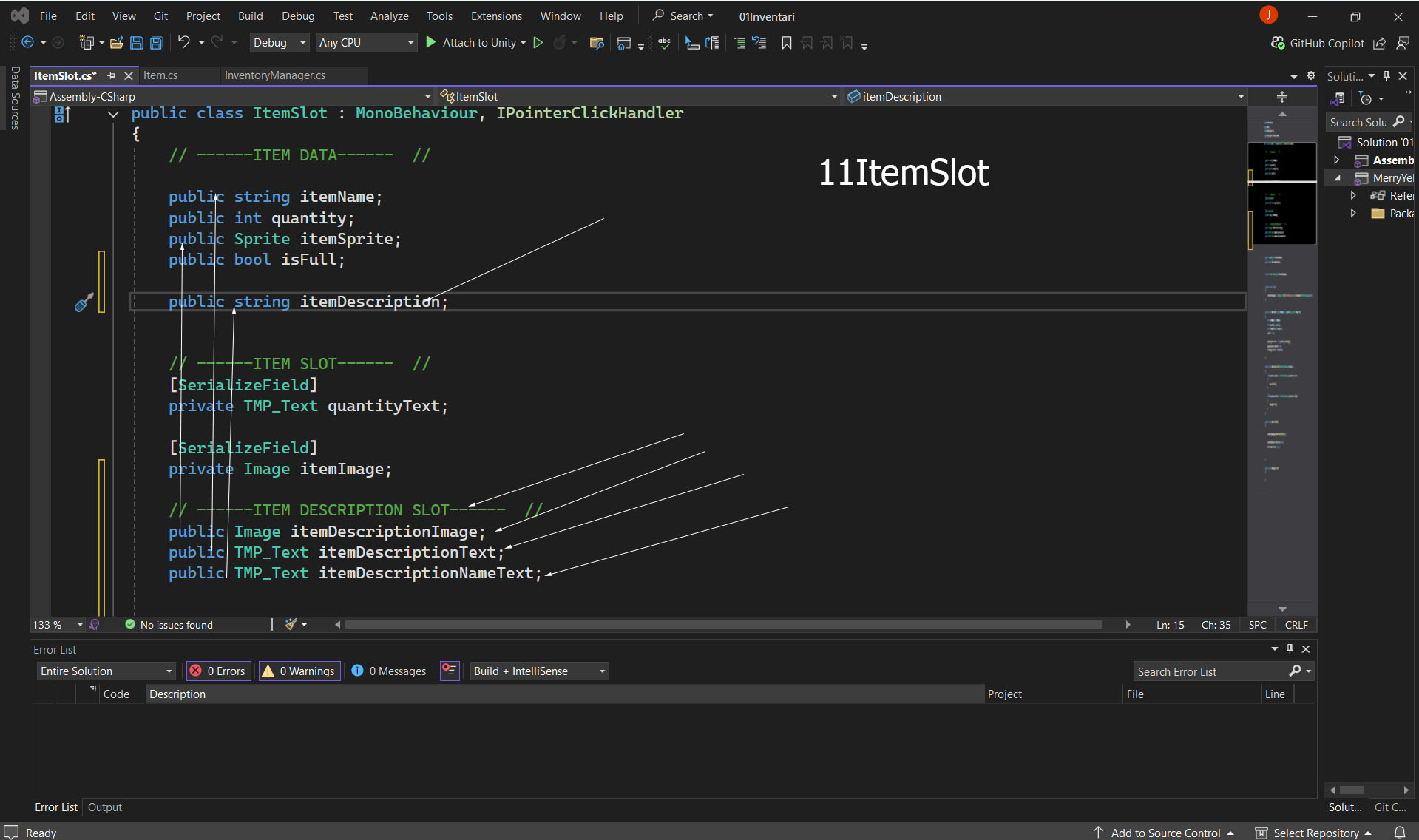This screenshot has width=1419, height=840.
Task: Click the split editor icon above scrollbar
Action: point(1282,97)
